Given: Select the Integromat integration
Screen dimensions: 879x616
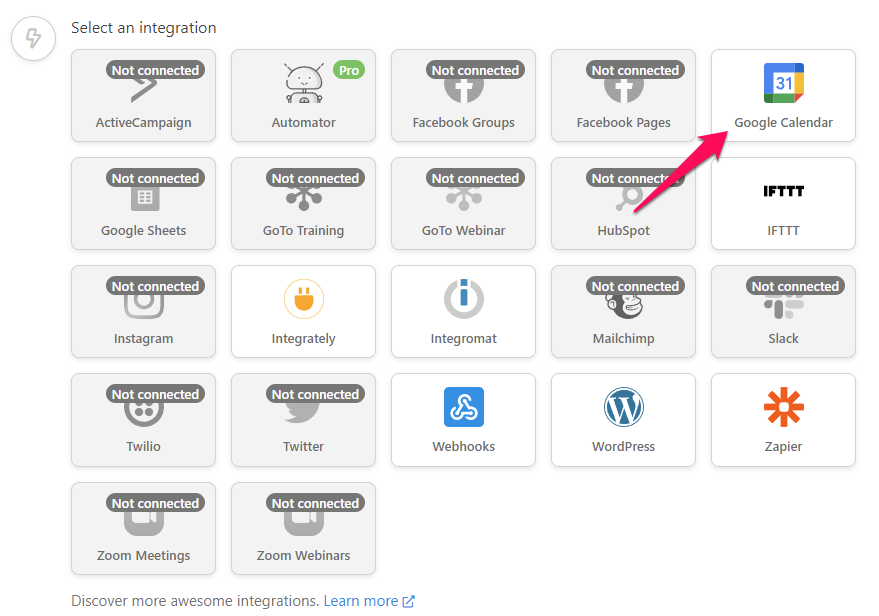Looking at the screenshot, I should (x=464, y=312).
